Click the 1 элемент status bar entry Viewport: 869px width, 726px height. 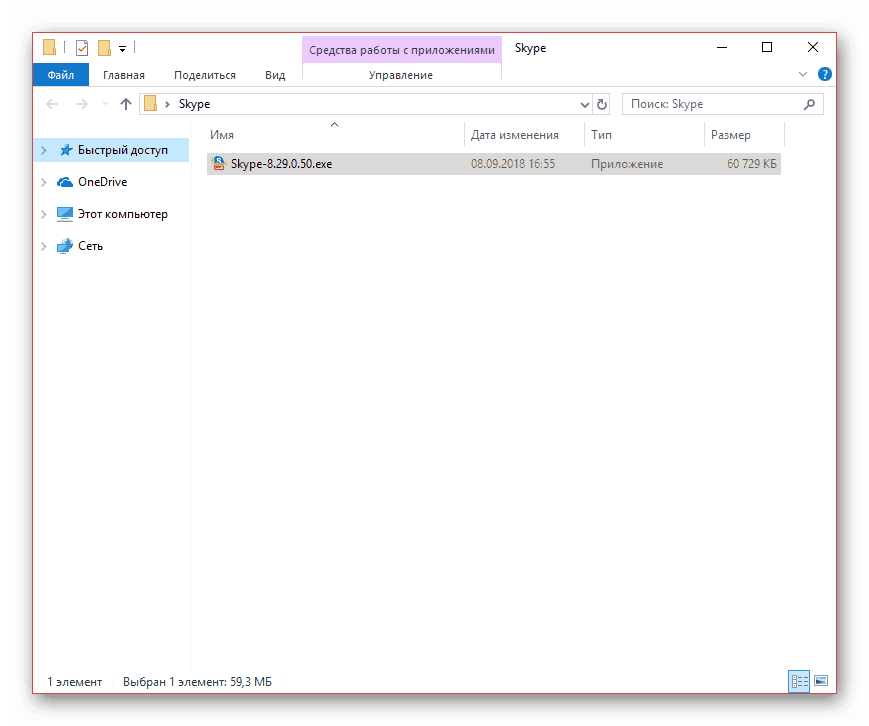[75, 682]
